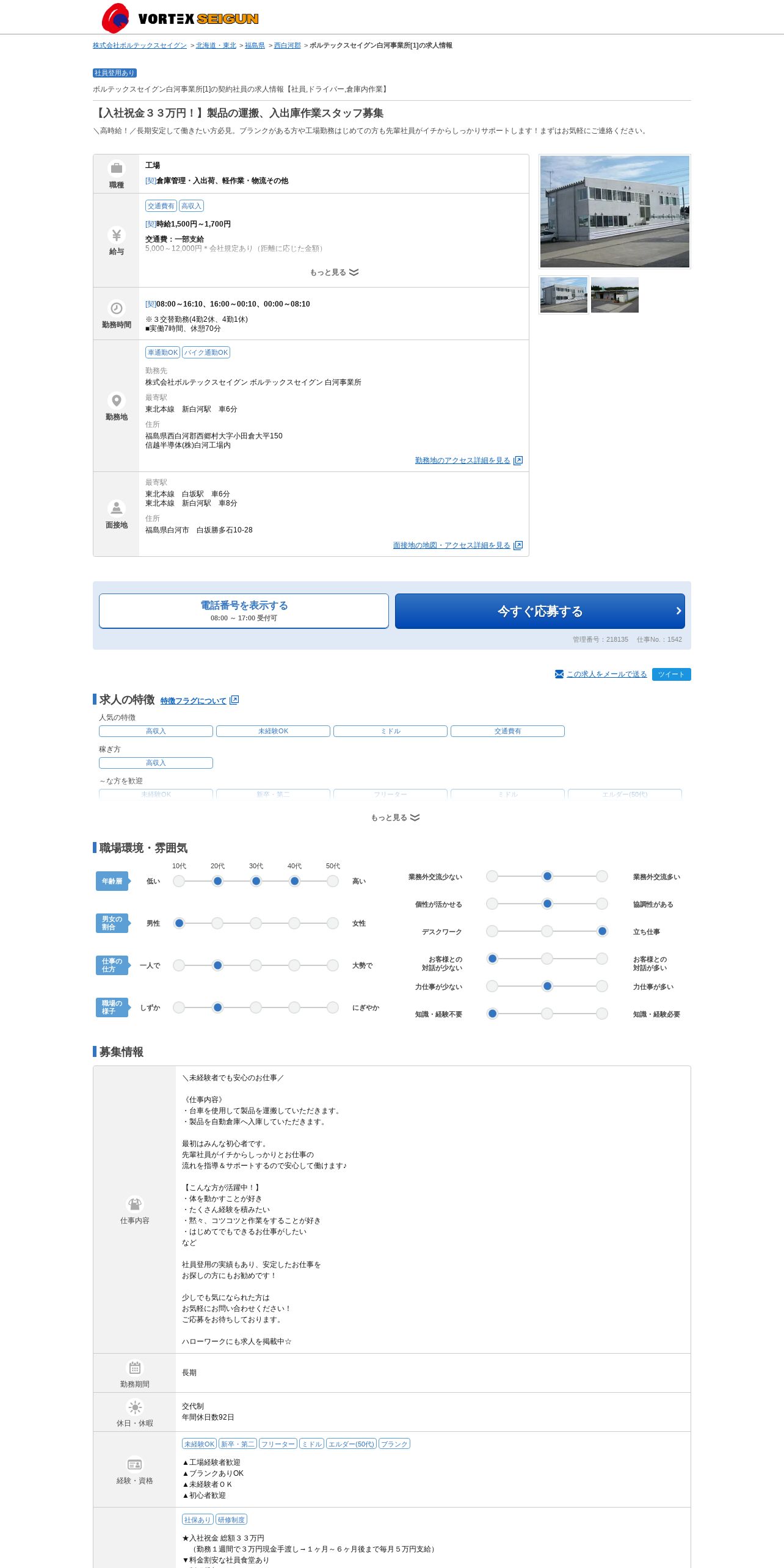Open 北海道・東北 breadcrumb link

pyautogui.click(x=216, y=45)
